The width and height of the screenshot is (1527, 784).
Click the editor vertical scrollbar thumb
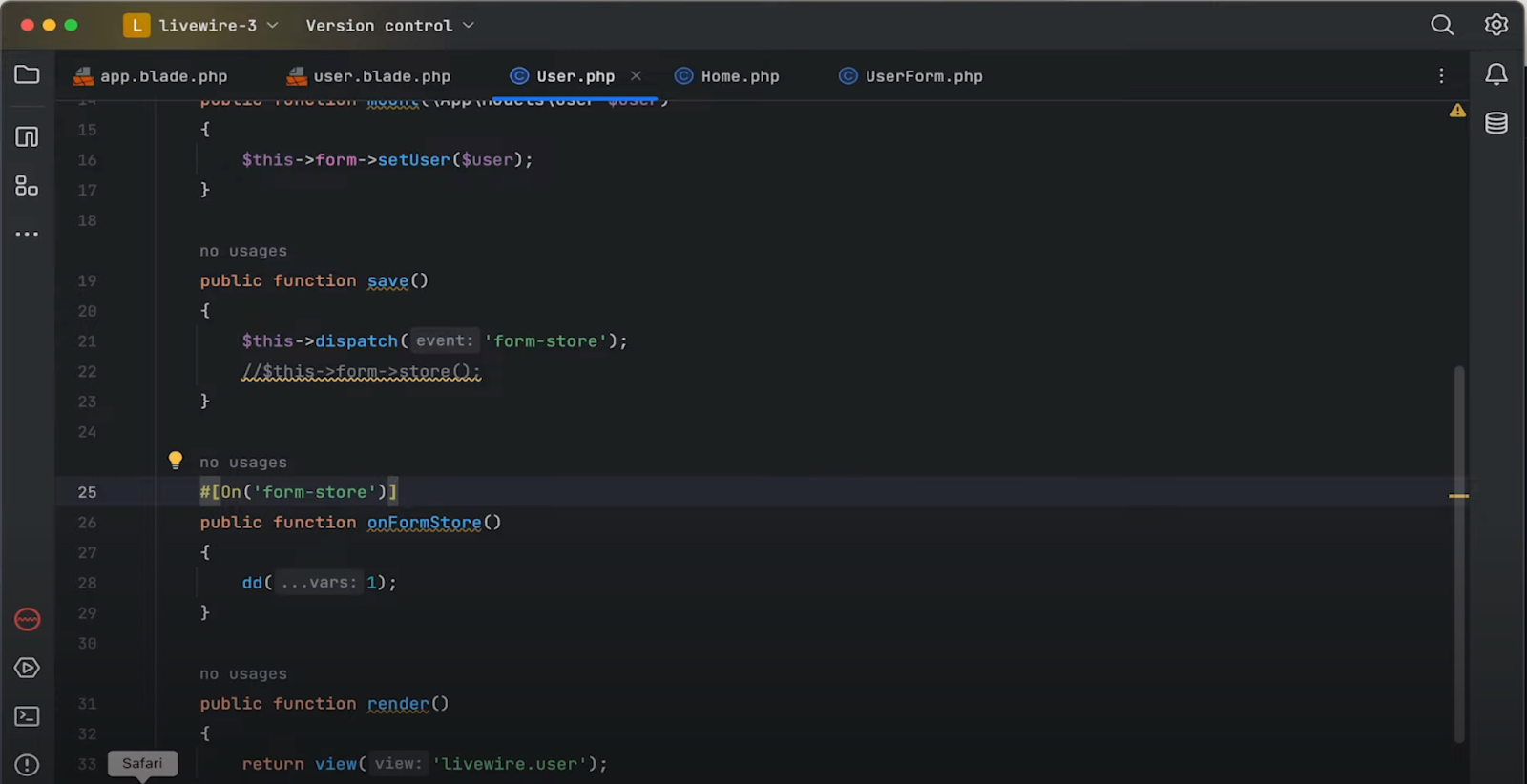tap(1458, 553)
